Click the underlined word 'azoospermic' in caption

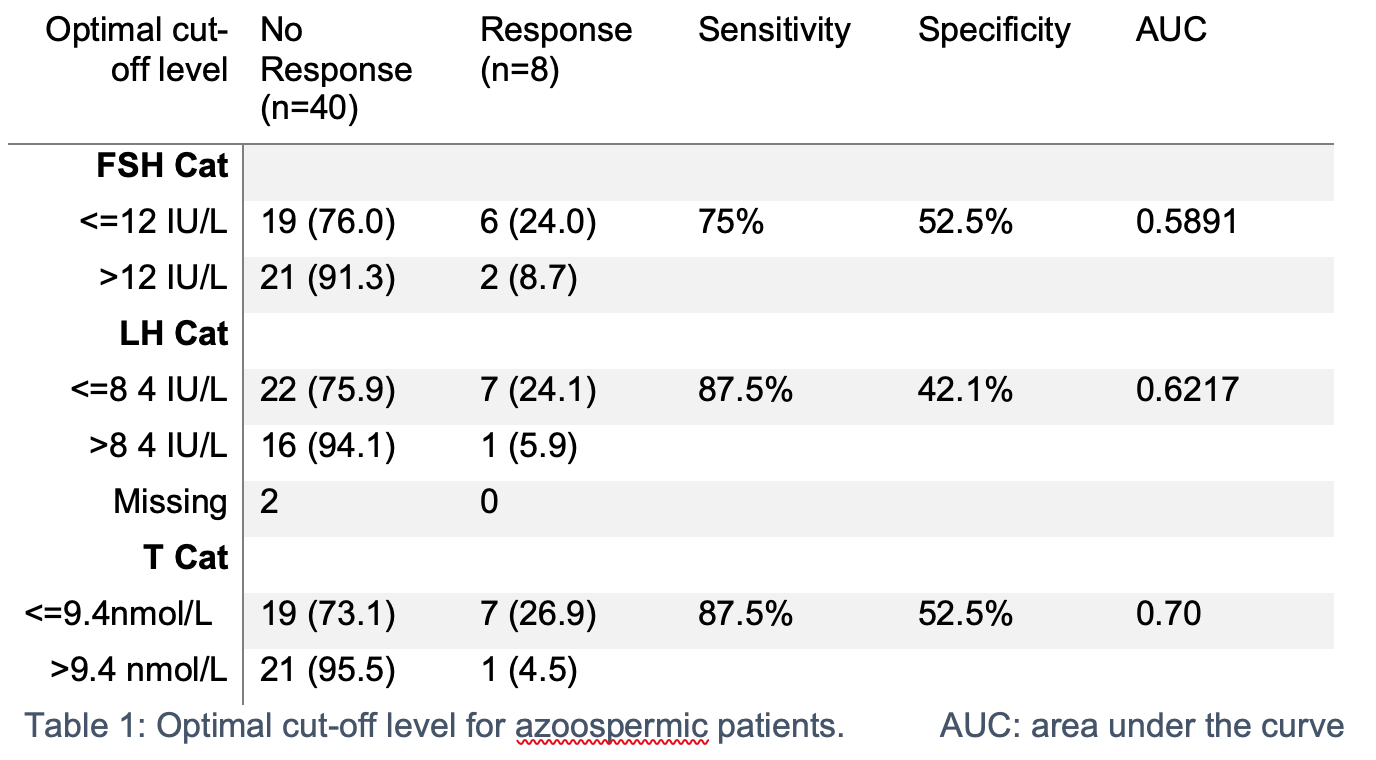click(612, 725)
